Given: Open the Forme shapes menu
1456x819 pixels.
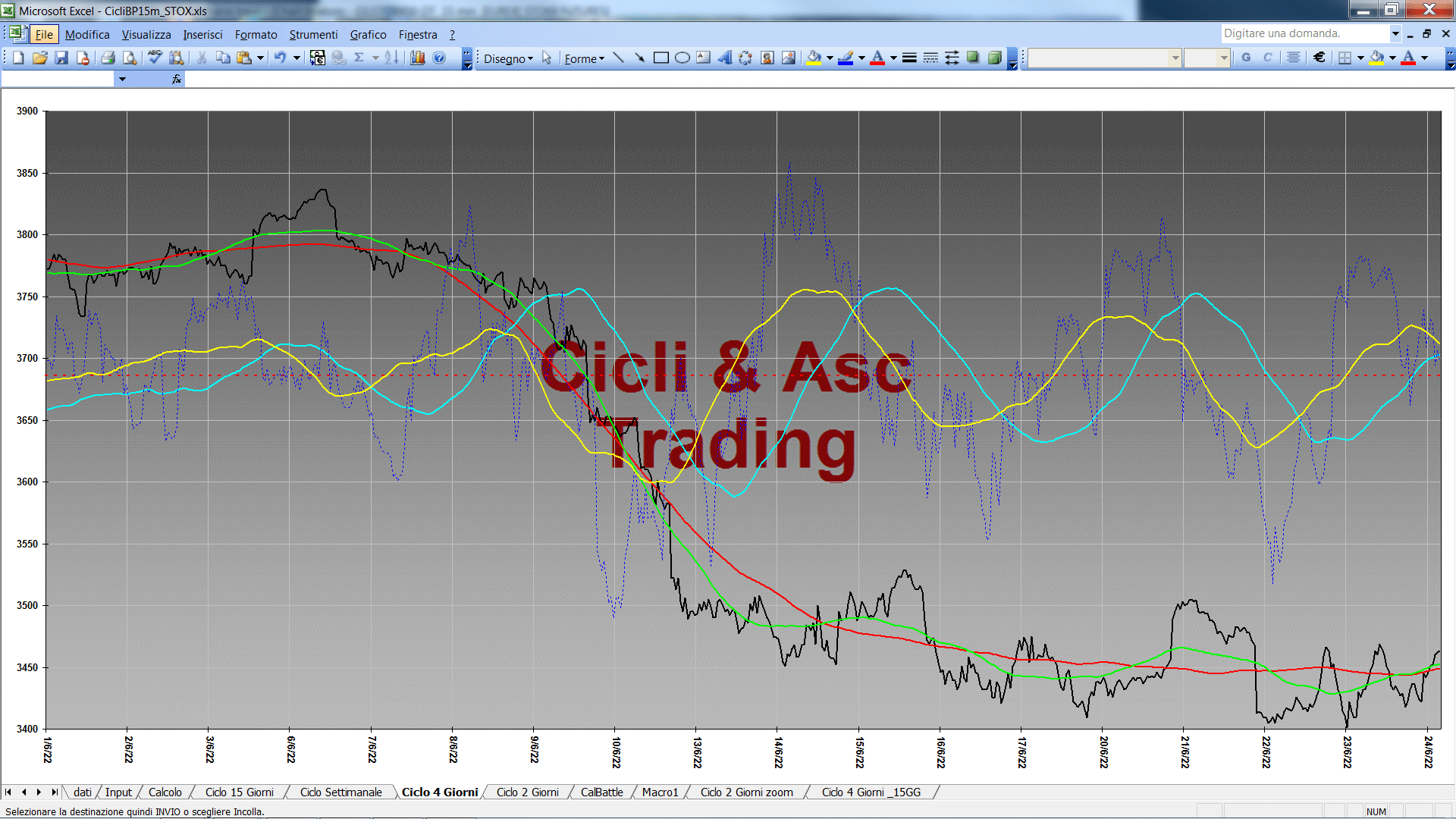Looking at the screenshot, I should tap(584, 59).
